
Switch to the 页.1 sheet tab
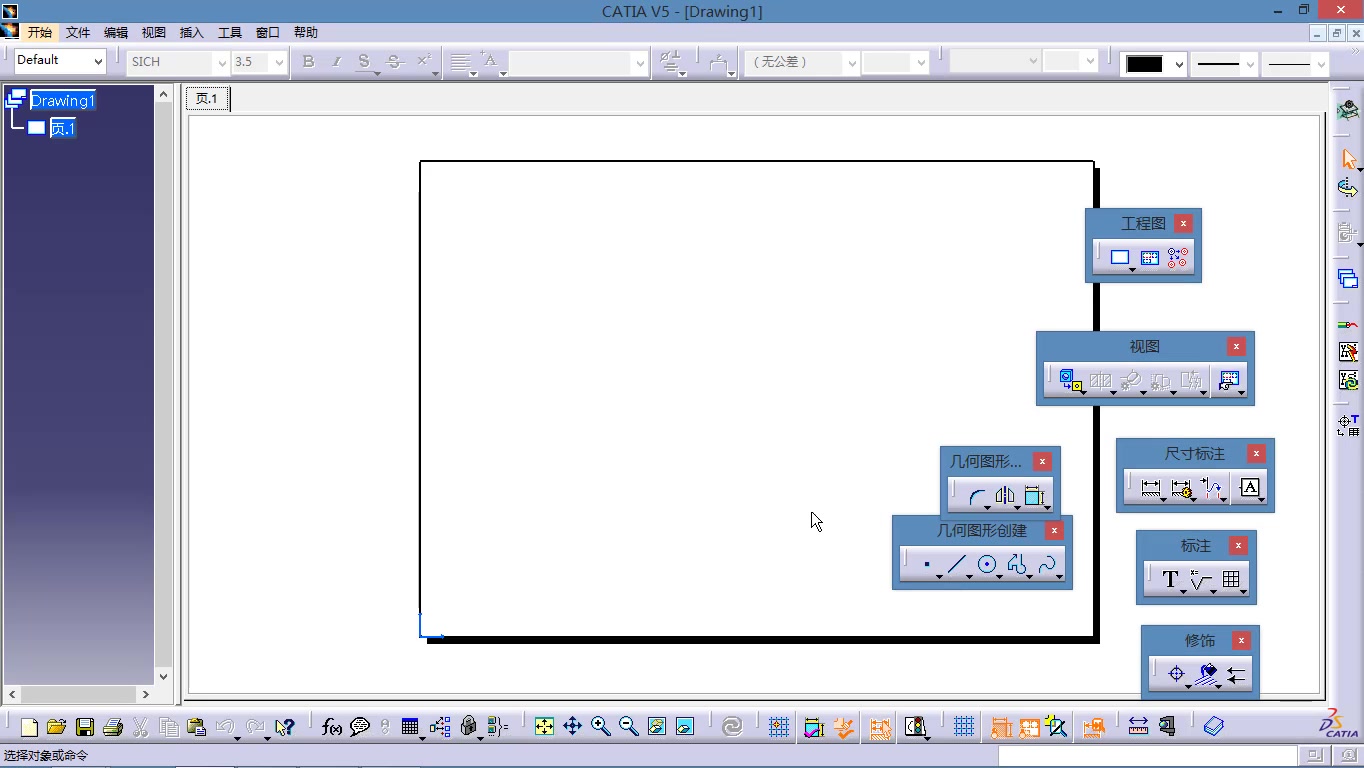(207, 98)
